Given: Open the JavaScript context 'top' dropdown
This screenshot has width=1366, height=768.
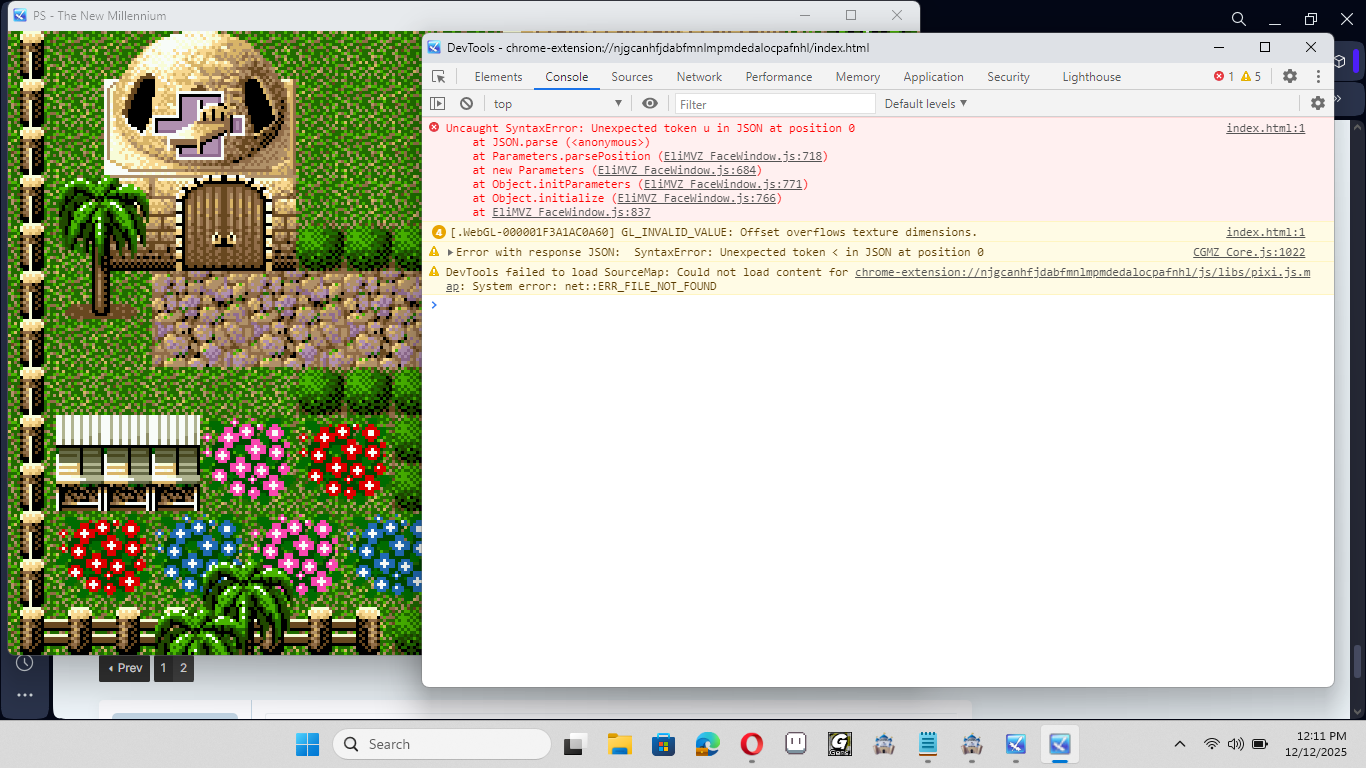Looking at the screenshot, I should (557, 104).
